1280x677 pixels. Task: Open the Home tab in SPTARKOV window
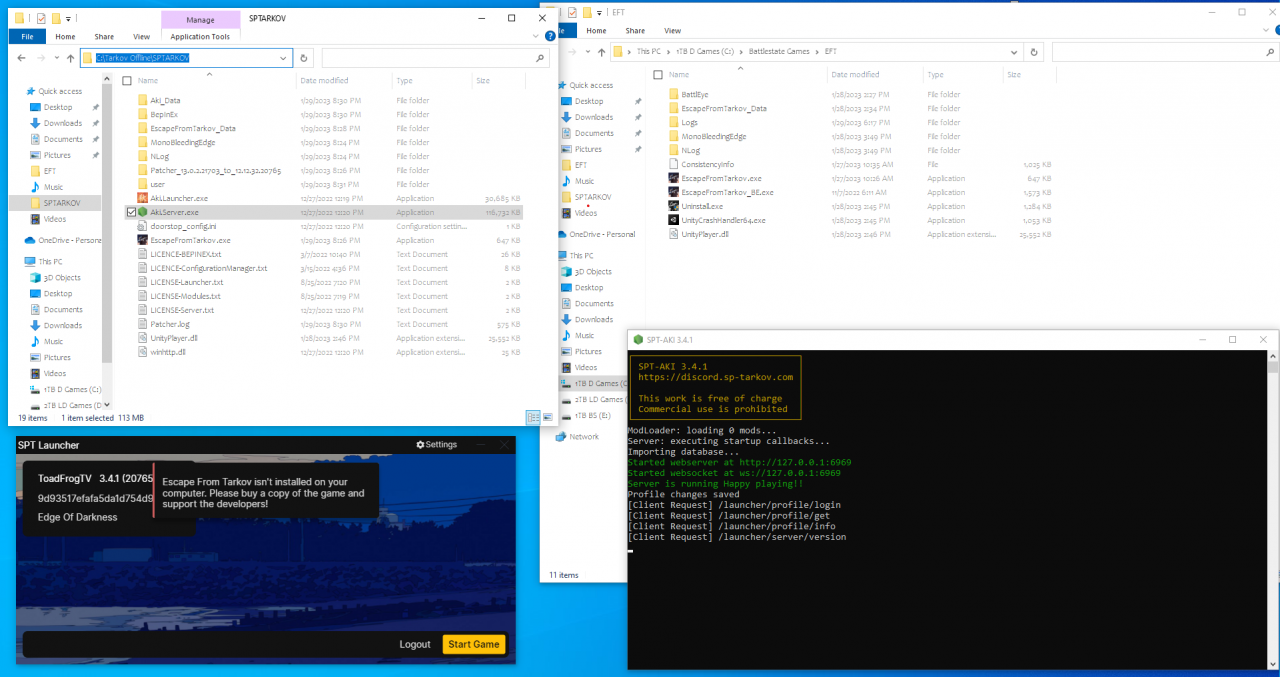[x=65, y=36]
